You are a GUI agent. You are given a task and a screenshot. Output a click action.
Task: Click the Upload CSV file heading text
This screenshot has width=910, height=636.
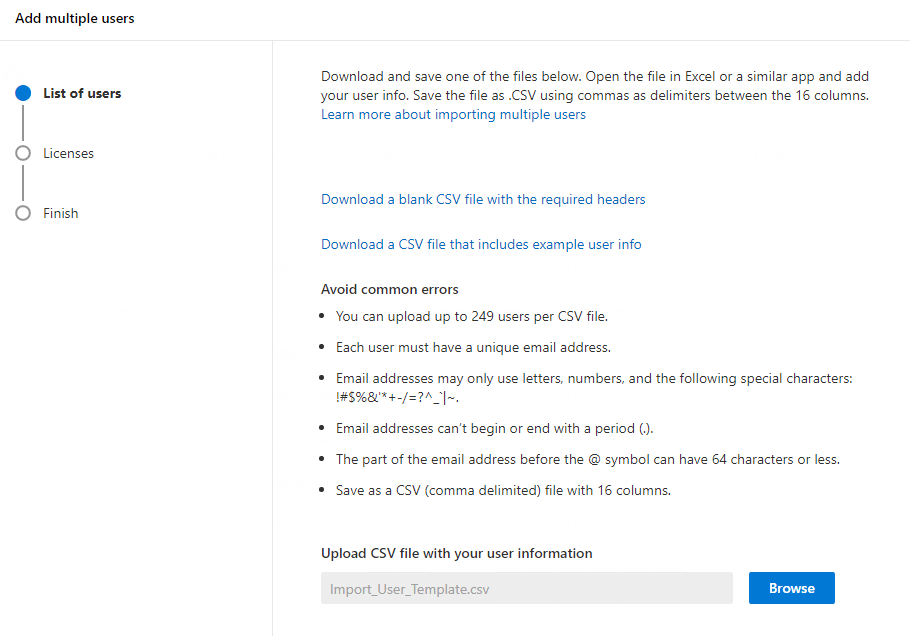pos(456,553)
